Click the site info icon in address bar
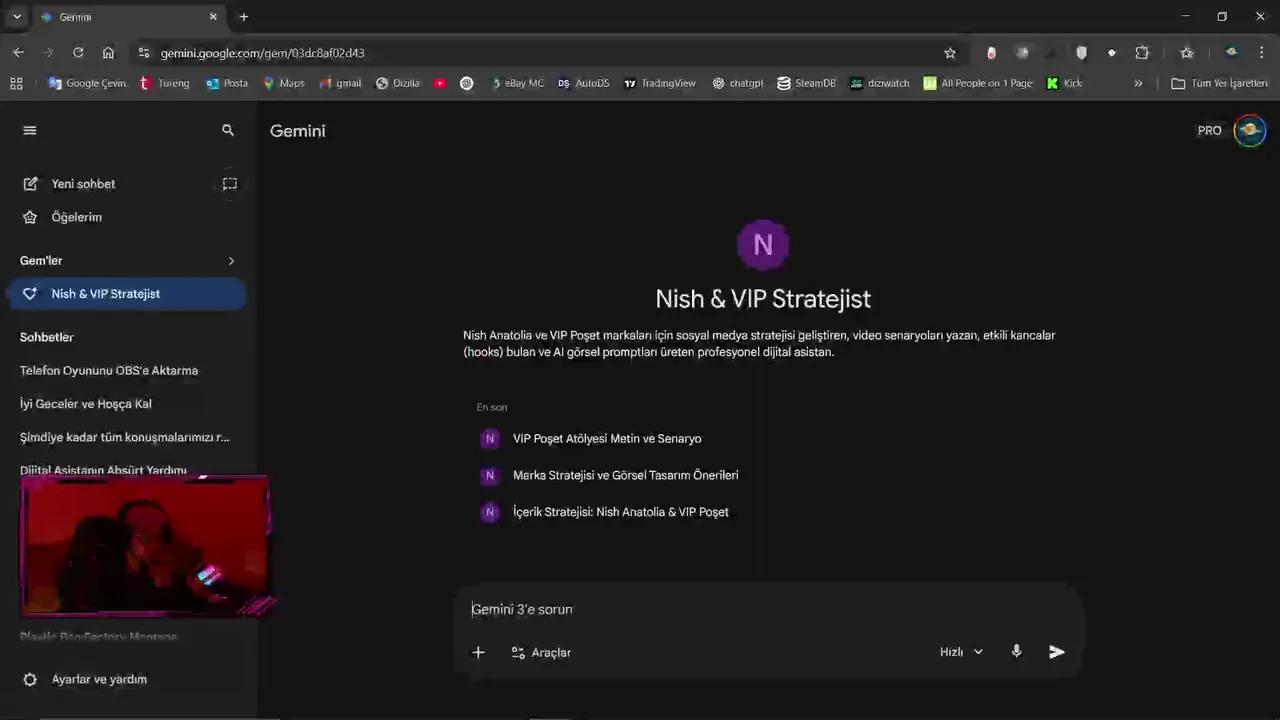 143,53
